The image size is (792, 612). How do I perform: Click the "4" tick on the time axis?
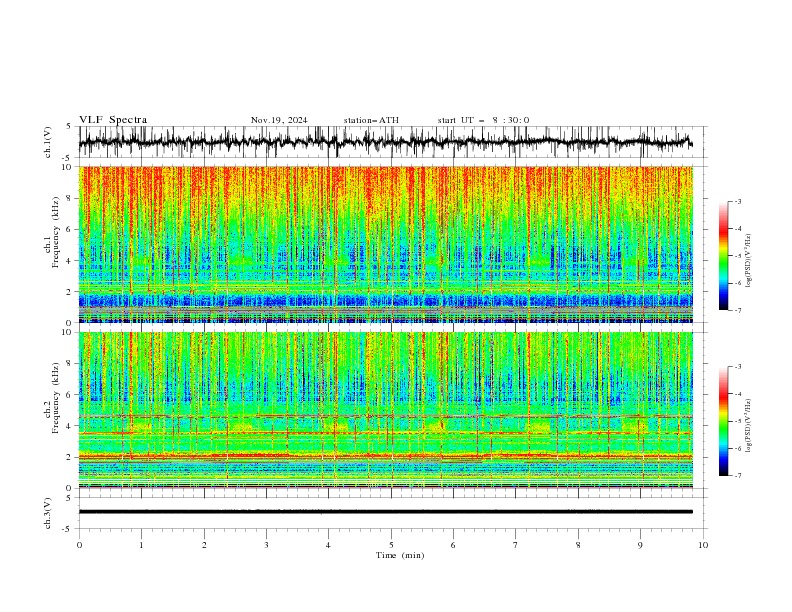(x=328, y=545)
